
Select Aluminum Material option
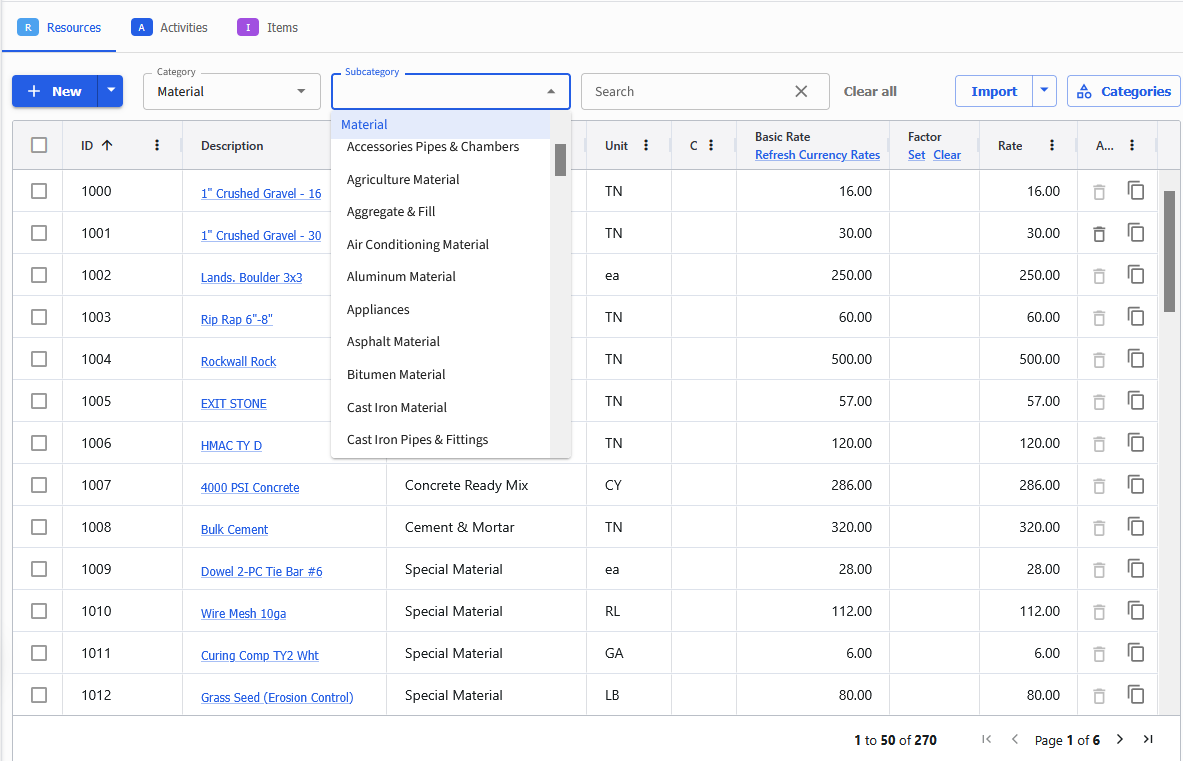click(441, 277)
